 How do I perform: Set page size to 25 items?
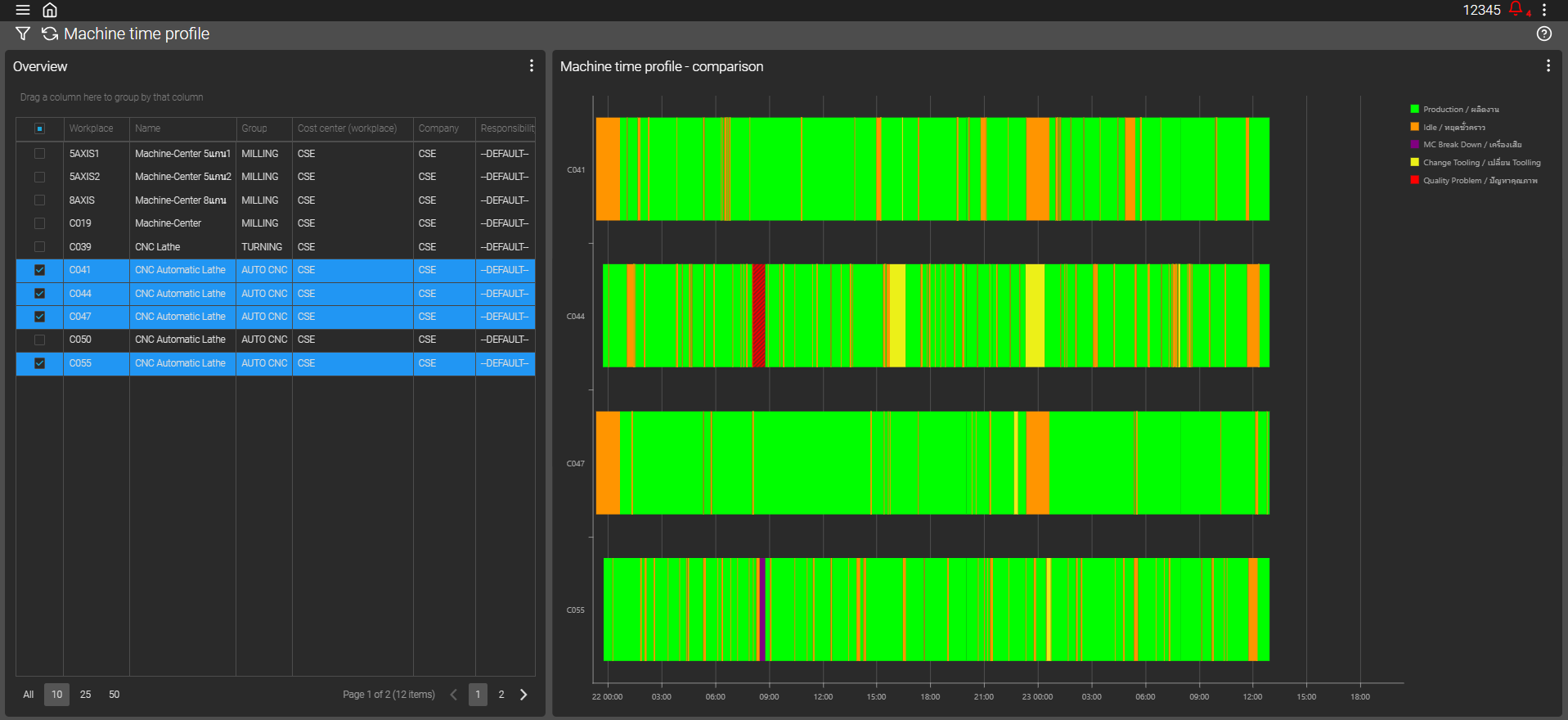click(86, 695)
